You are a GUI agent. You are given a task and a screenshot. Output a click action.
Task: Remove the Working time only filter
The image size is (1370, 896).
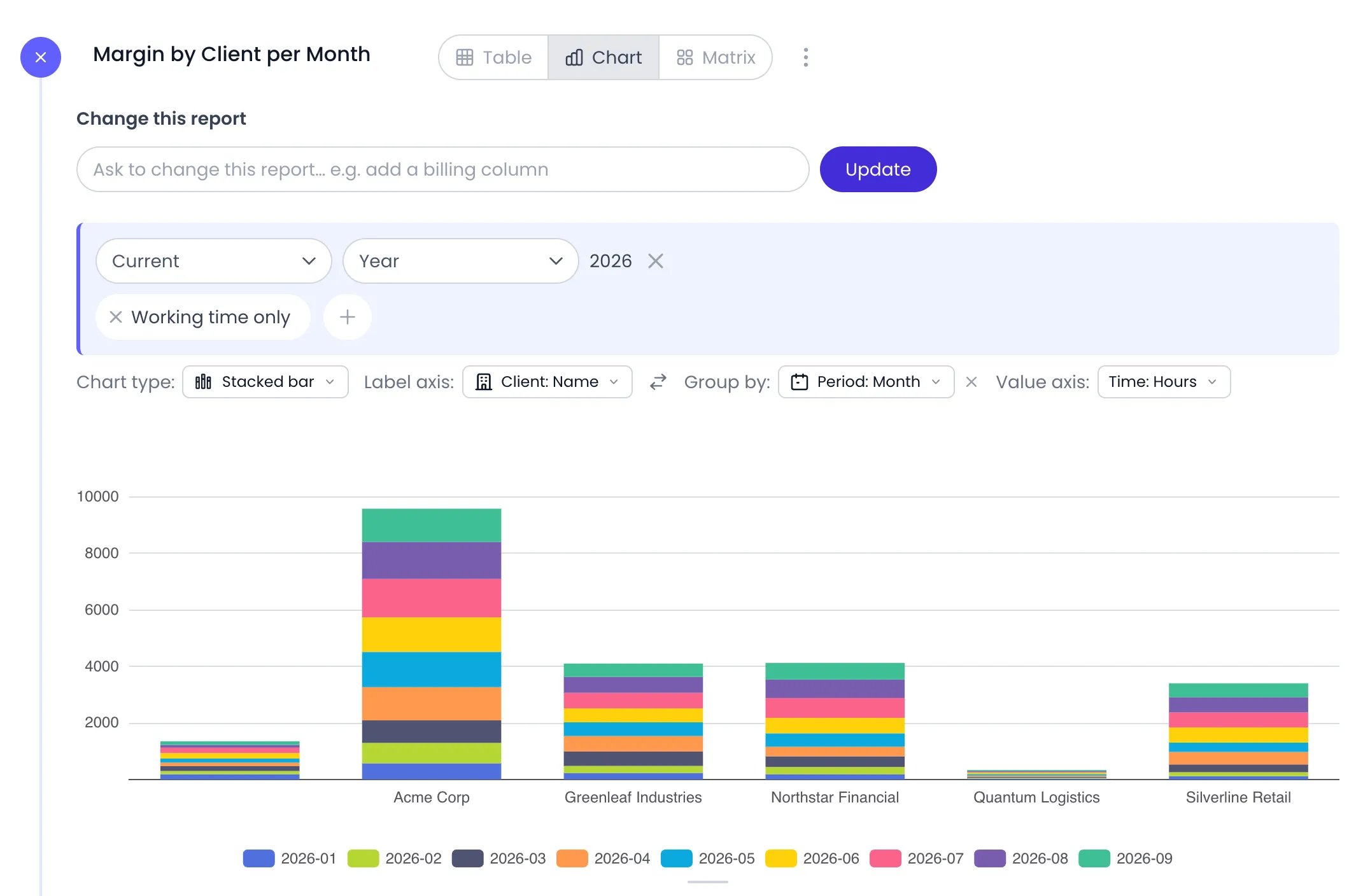(116, 317)
